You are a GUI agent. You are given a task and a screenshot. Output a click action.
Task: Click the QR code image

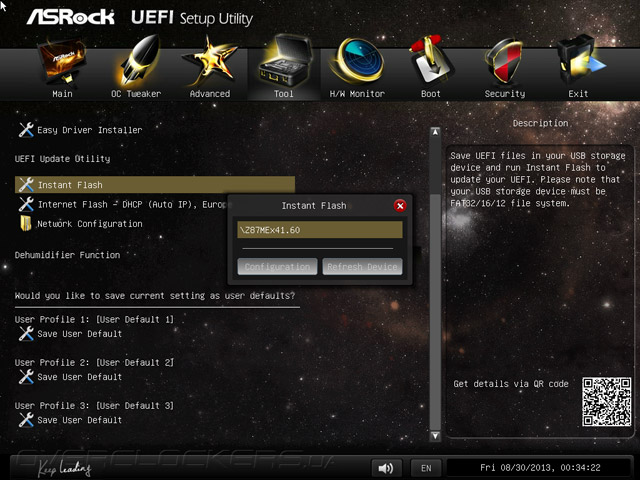click(607, 402)
